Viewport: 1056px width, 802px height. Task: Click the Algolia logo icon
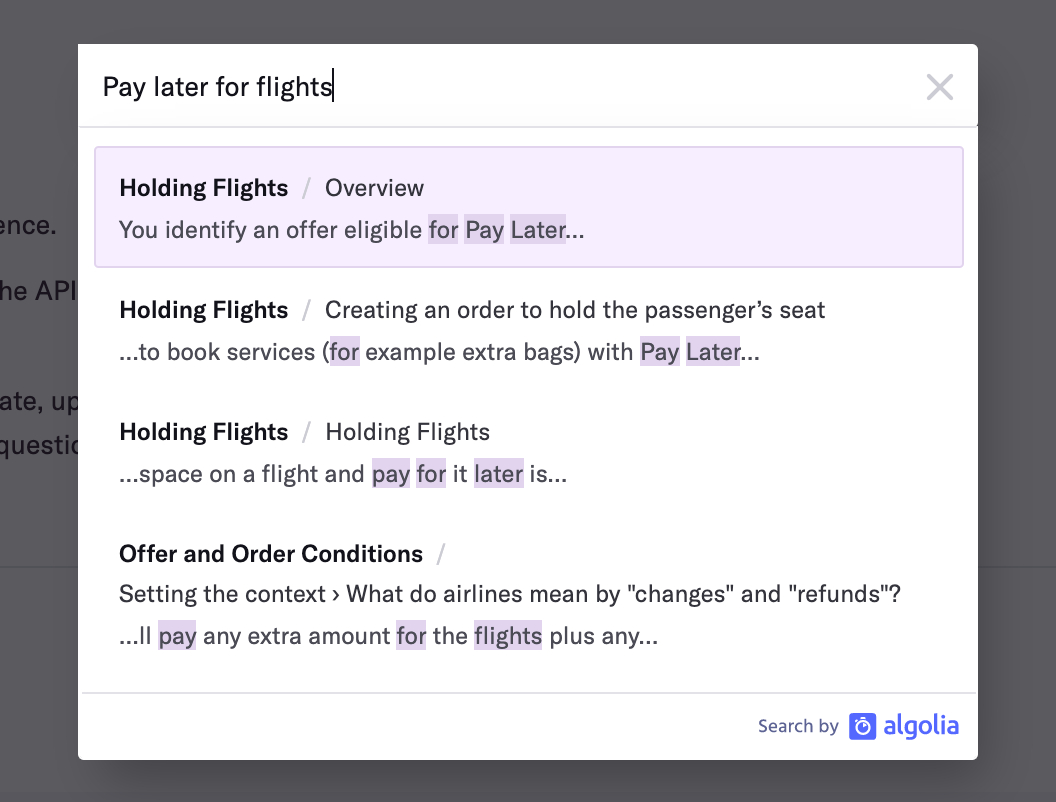862,726
